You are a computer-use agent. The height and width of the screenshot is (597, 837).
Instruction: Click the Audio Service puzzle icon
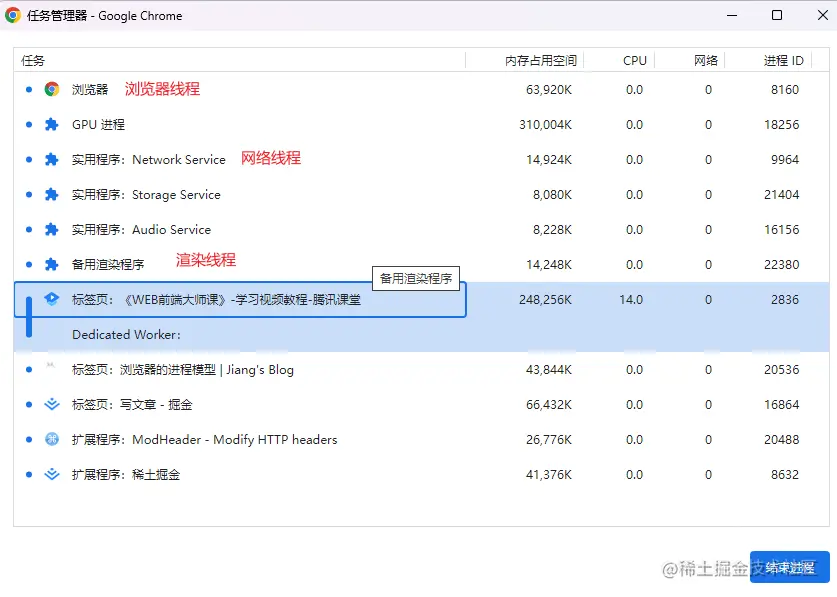(52, 230)
